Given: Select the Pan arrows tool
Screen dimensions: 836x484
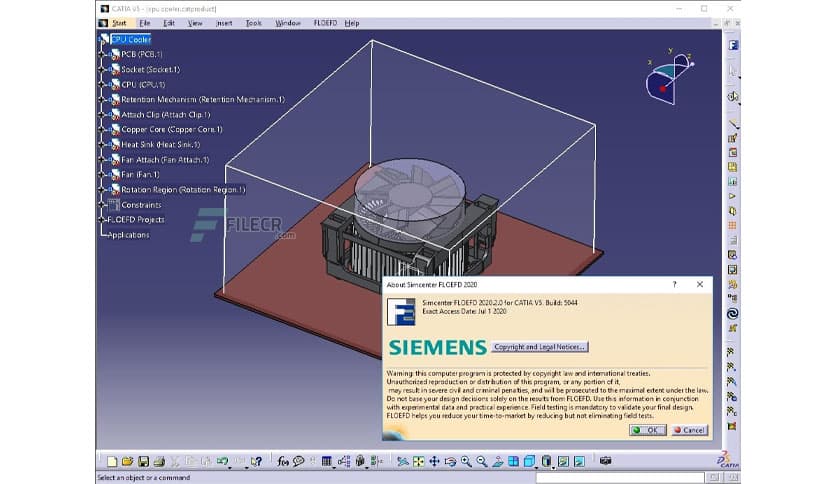Looking at the screenshot, I should tap(434, 461).
